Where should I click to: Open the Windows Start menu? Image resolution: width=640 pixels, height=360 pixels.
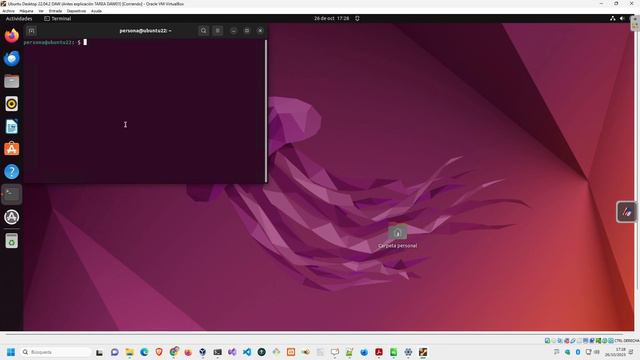pos(11,352)
